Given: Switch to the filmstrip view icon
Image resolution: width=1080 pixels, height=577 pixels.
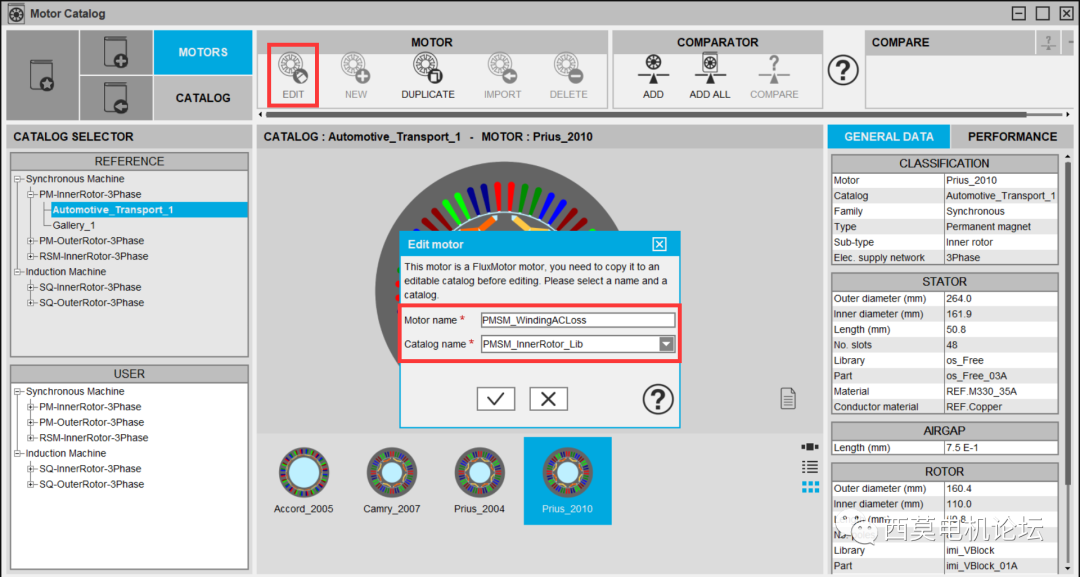Looking at the screenshot, I should [x=810, y=447].
